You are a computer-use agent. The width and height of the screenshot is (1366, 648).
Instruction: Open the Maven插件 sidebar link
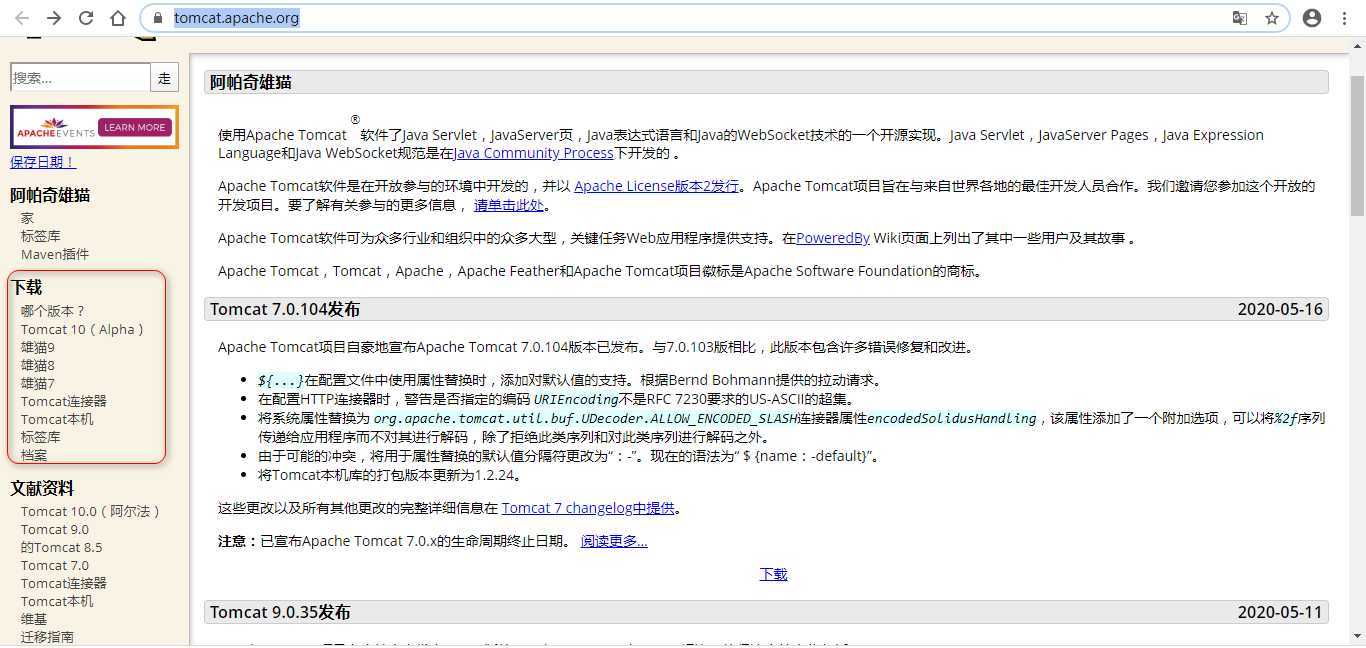(x=55, y=254)
